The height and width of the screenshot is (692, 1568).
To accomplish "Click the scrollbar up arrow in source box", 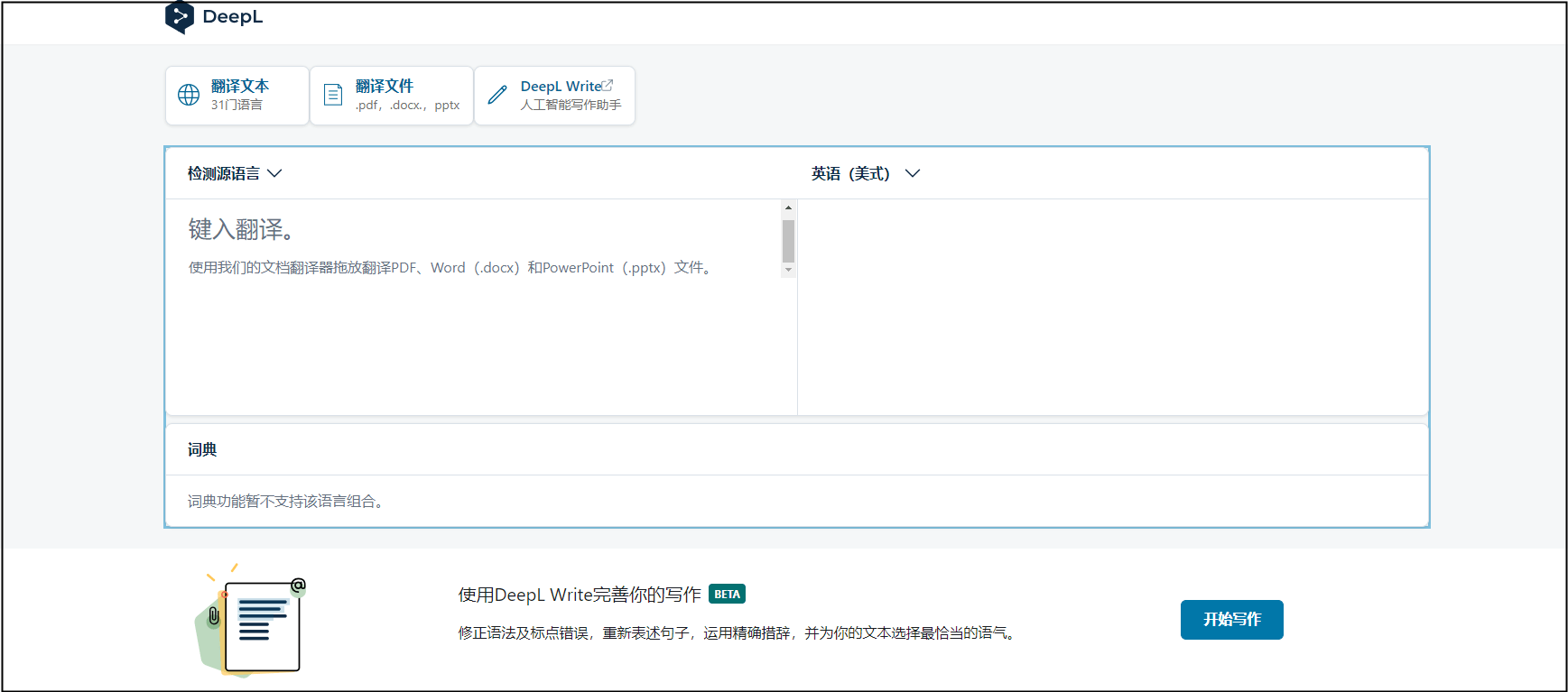I will point(788,208).
